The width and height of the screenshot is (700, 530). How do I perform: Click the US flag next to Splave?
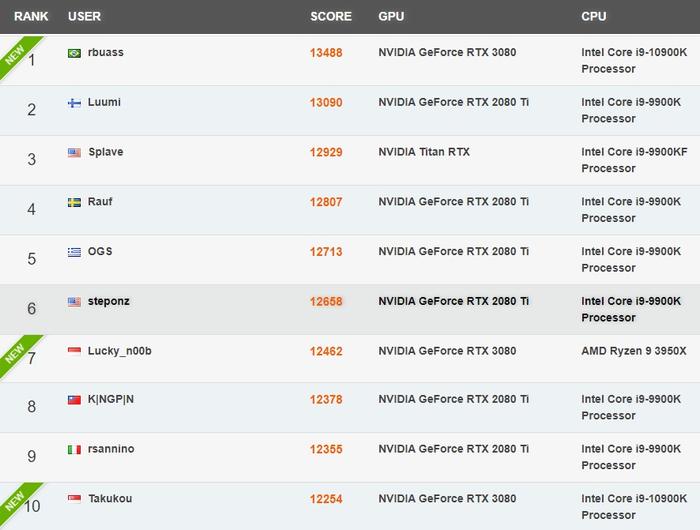(74, 153)
